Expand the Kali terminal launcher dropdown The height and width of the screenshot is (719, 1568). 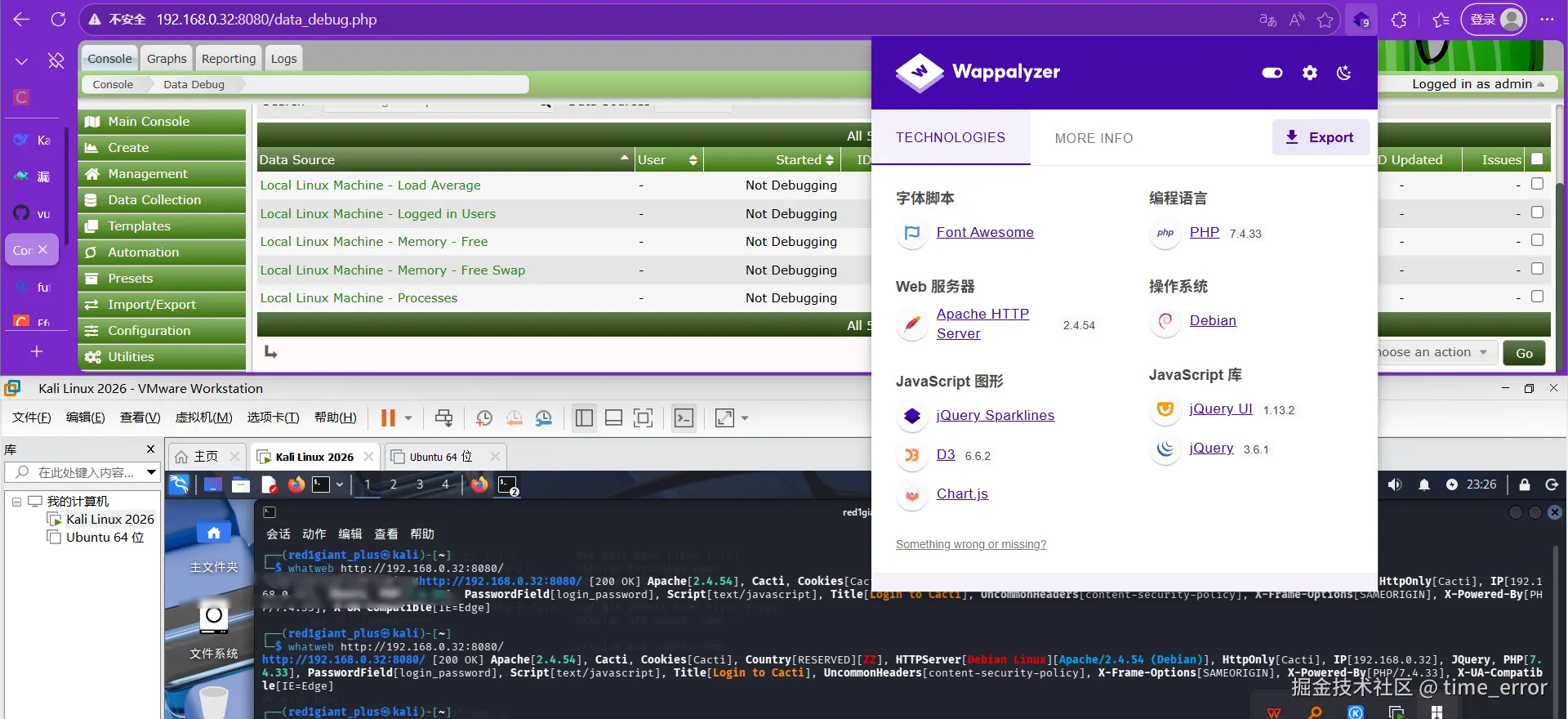(340, 485)
